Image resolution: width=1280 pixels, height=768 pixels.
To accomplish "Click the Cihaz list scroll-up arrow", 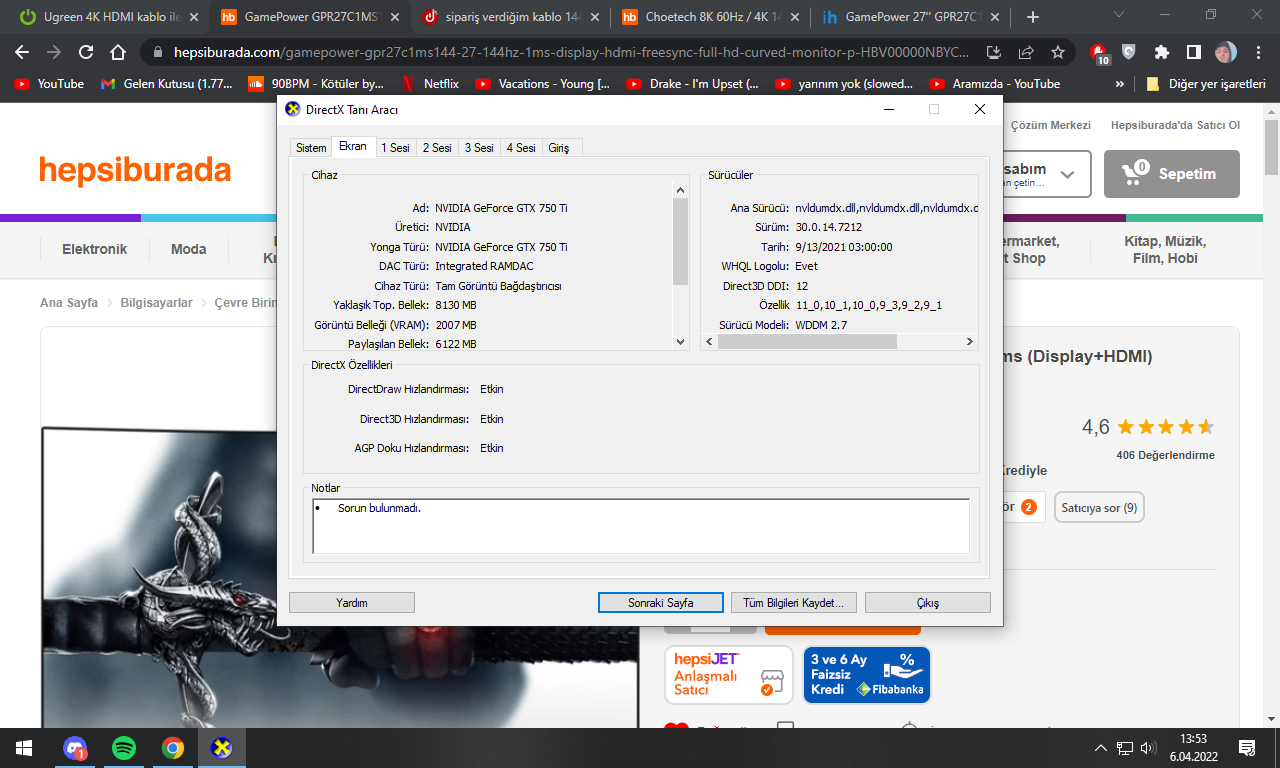I will click(681, 189).
